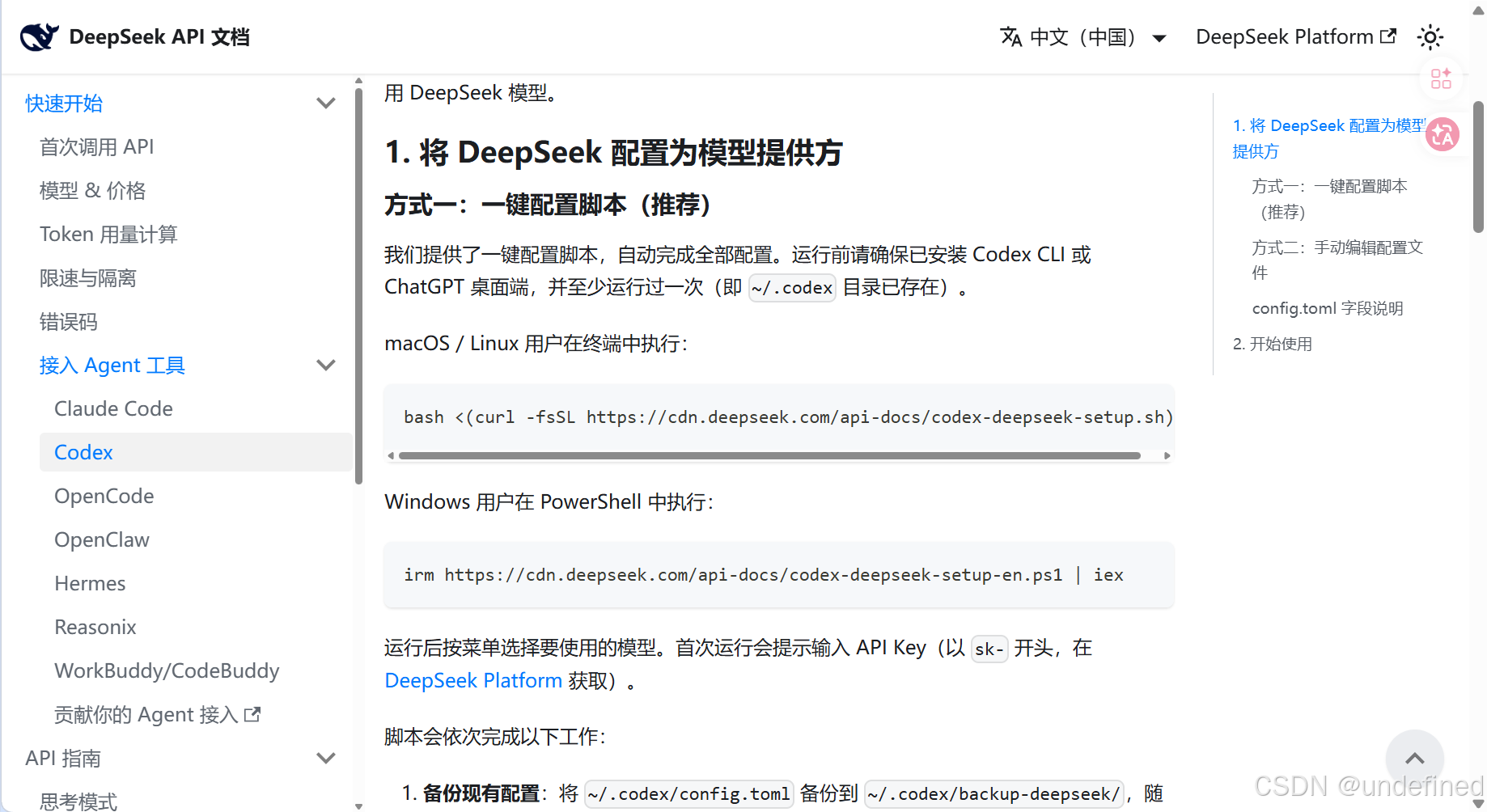Open the OpenCode sidebar page
1487x812 pixels.
coord(104,497)
